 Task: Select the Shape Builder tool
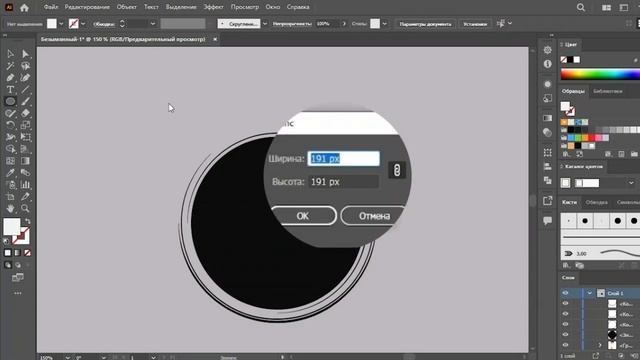point(10,149)
